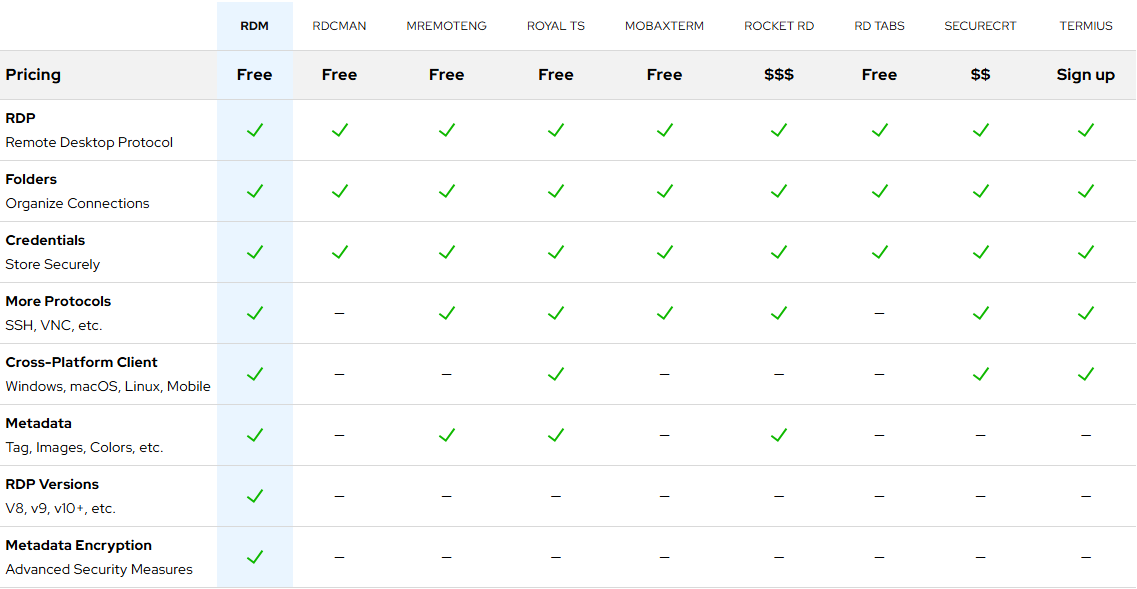Click the 'Remote Desktop Protocol' description

89,143
